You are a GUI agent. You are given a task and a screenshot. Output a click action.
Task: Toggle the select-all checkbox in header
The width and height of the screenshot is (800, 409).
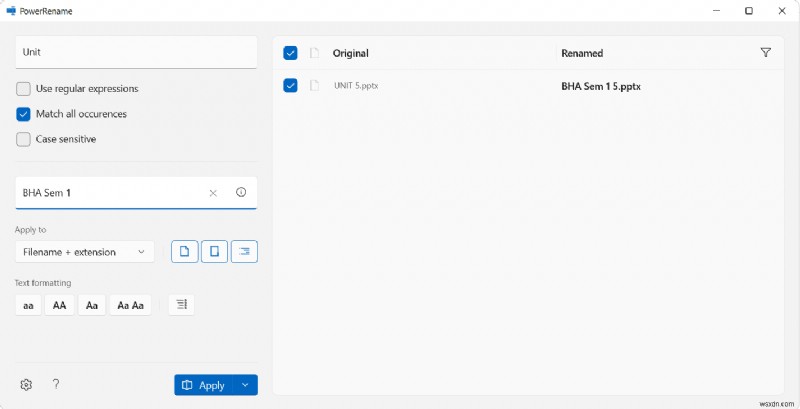click(x=290, y=53)
